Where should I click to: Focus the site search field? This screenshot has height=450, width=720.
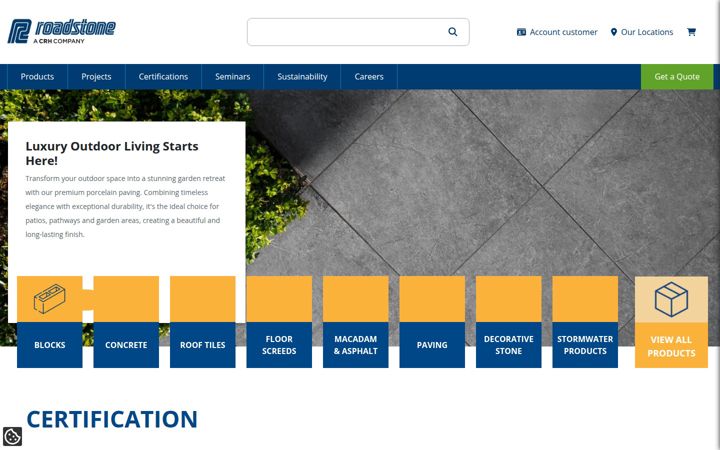tap(358, 32)
